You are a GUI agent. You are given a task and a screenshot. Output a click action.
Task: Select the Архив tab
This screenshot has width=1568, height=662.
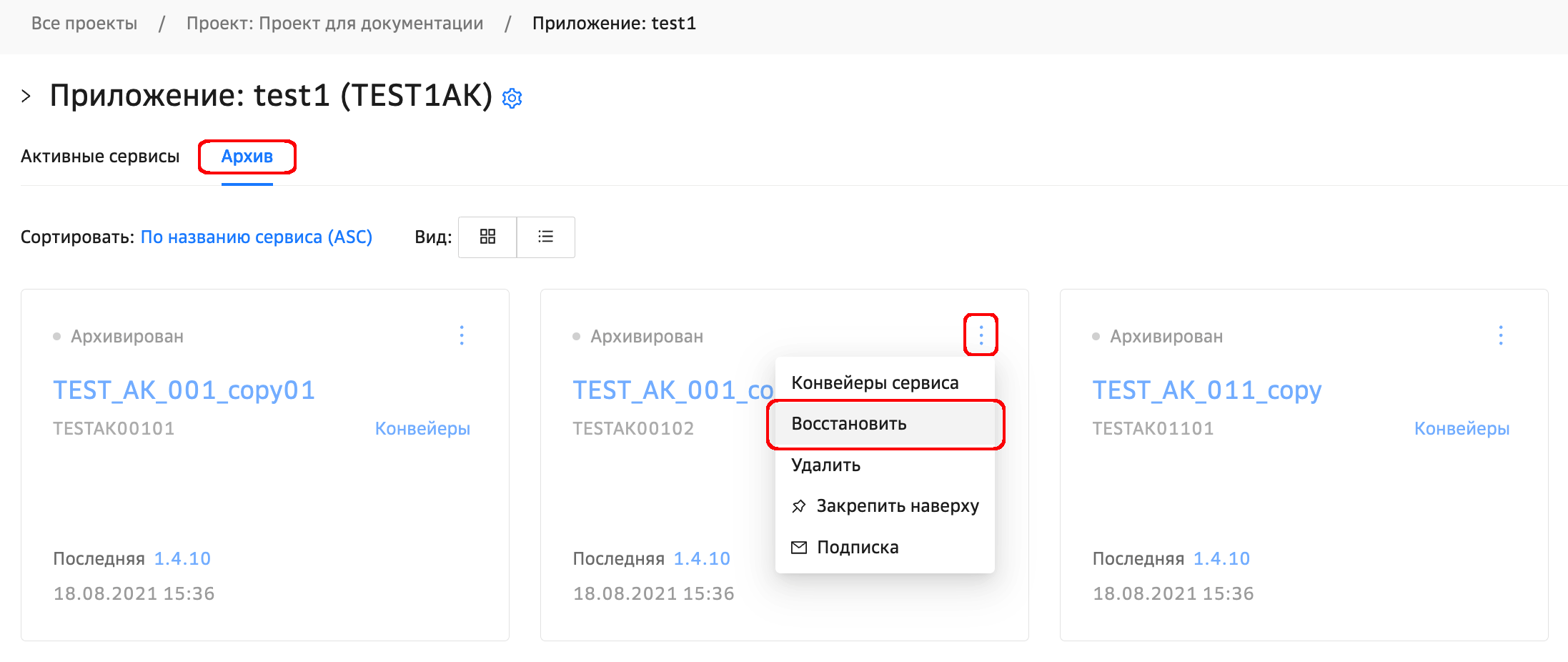pyautogui.click(x=247, y=157)
